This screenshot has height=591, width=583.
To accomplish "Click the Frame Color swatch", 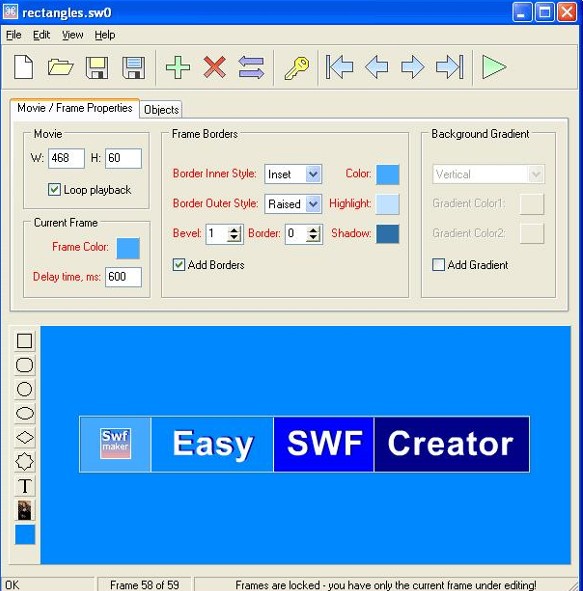I will click(128, 248).
